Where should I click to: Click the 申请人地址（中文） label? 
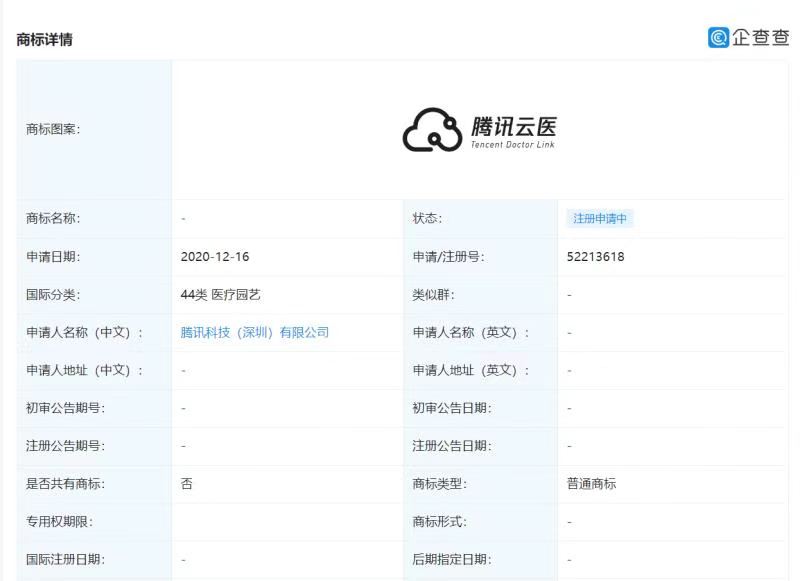84,370
